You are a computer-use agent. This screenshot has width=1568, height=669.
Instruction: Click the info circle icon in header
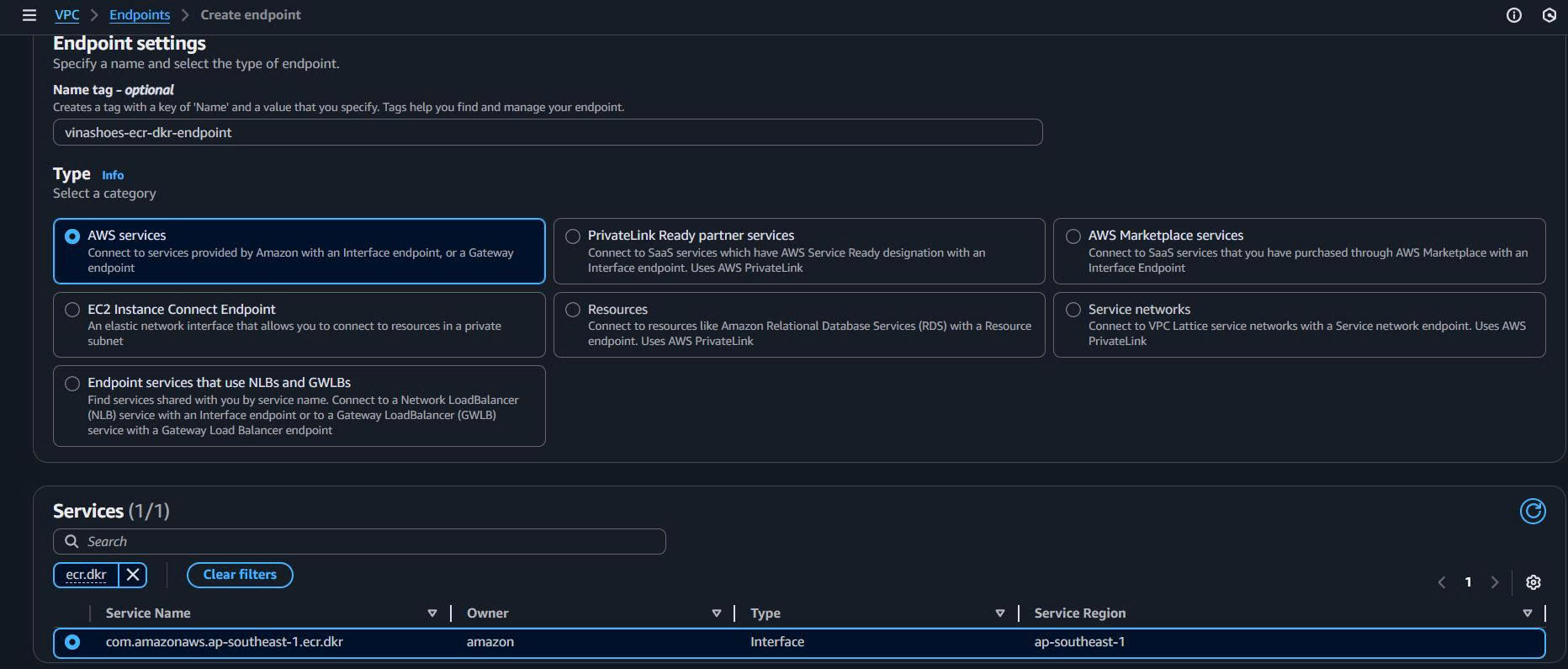pyautogui.click(x=1513, y=15)
